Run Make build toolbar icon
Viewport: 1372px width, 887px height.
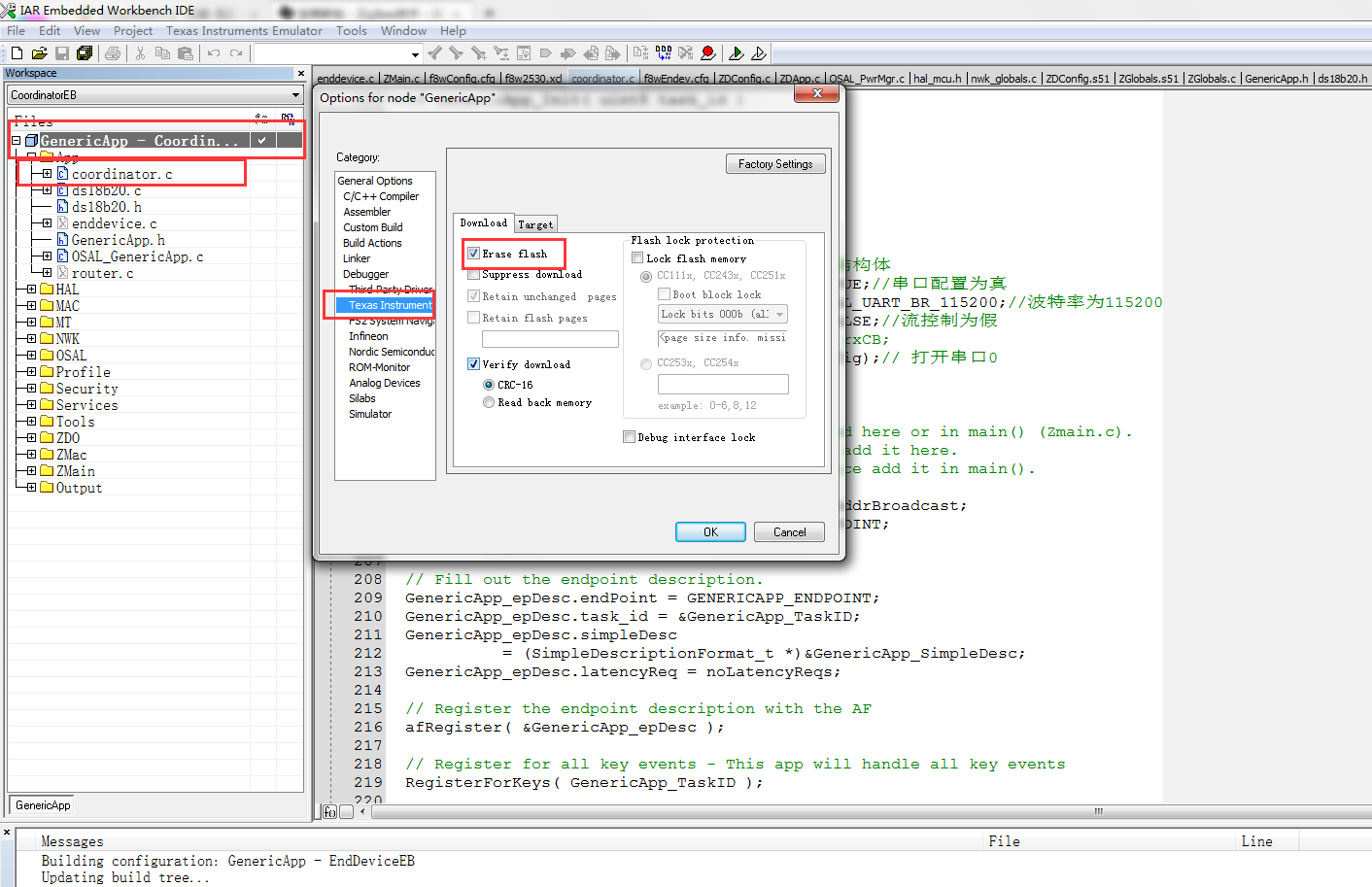click(x=663, y=53)
